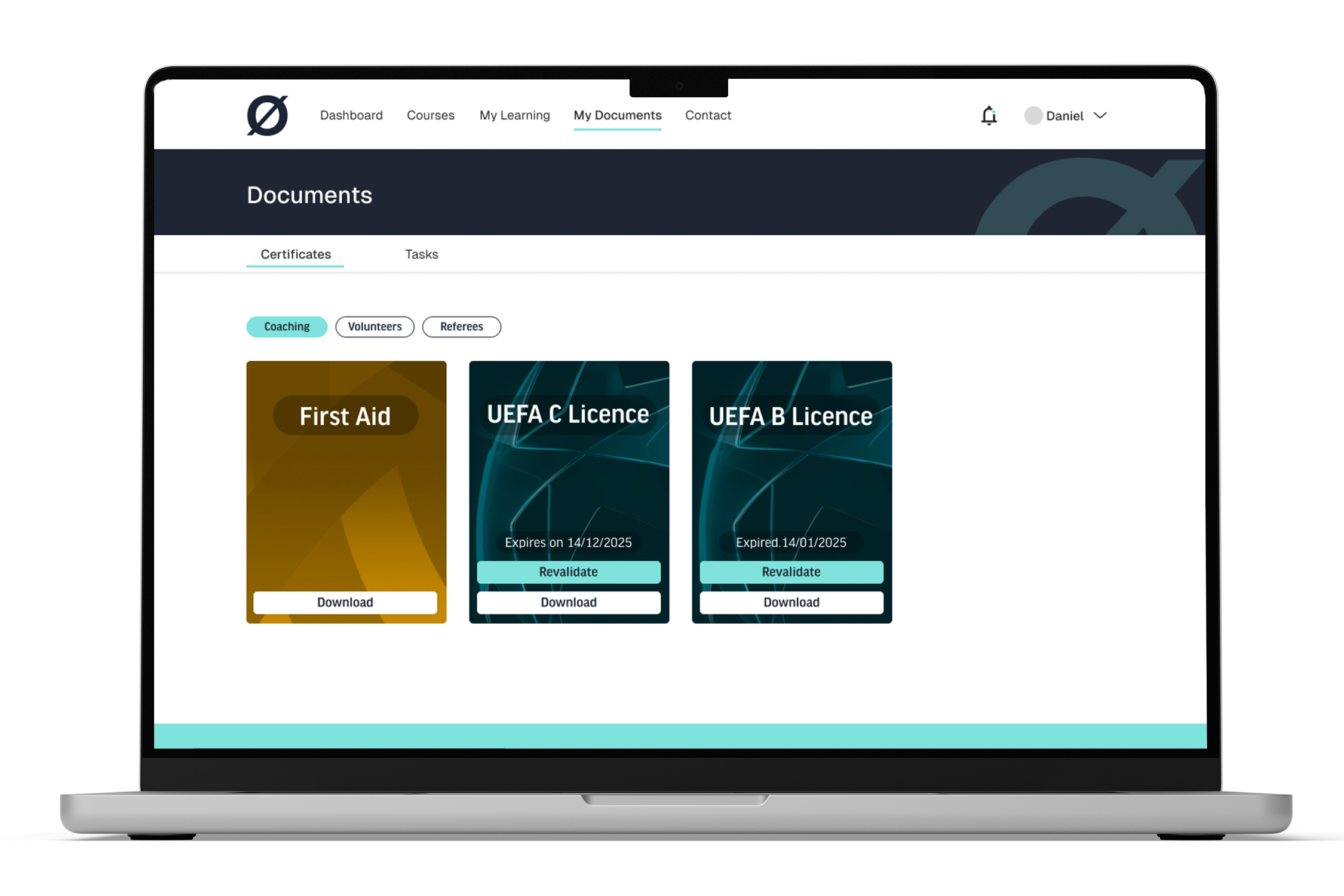This screenshot has height=896, width=1344.
Task: Select My Documents in the navigation
Action: [618, 115]
